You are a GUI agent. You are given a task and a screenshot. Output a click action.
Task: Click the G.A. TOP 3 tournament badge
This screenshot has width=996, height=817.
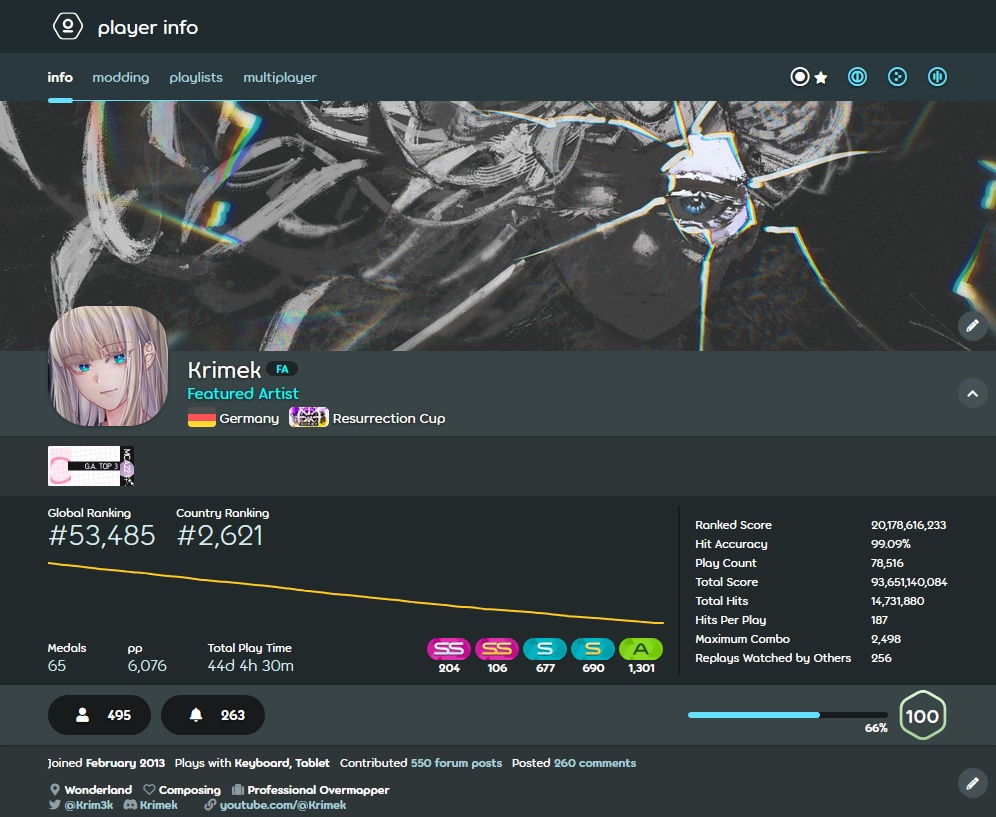(91, 466)
